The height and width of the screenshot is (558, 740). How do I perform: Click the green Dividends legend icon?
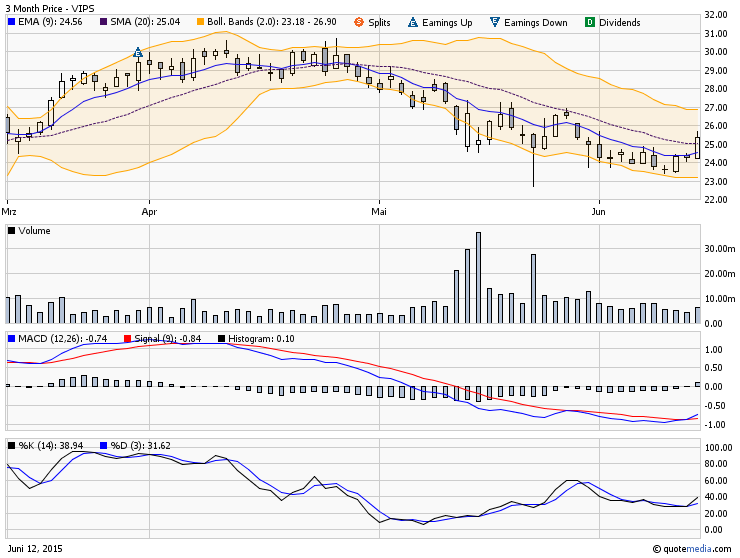point(589,22)
